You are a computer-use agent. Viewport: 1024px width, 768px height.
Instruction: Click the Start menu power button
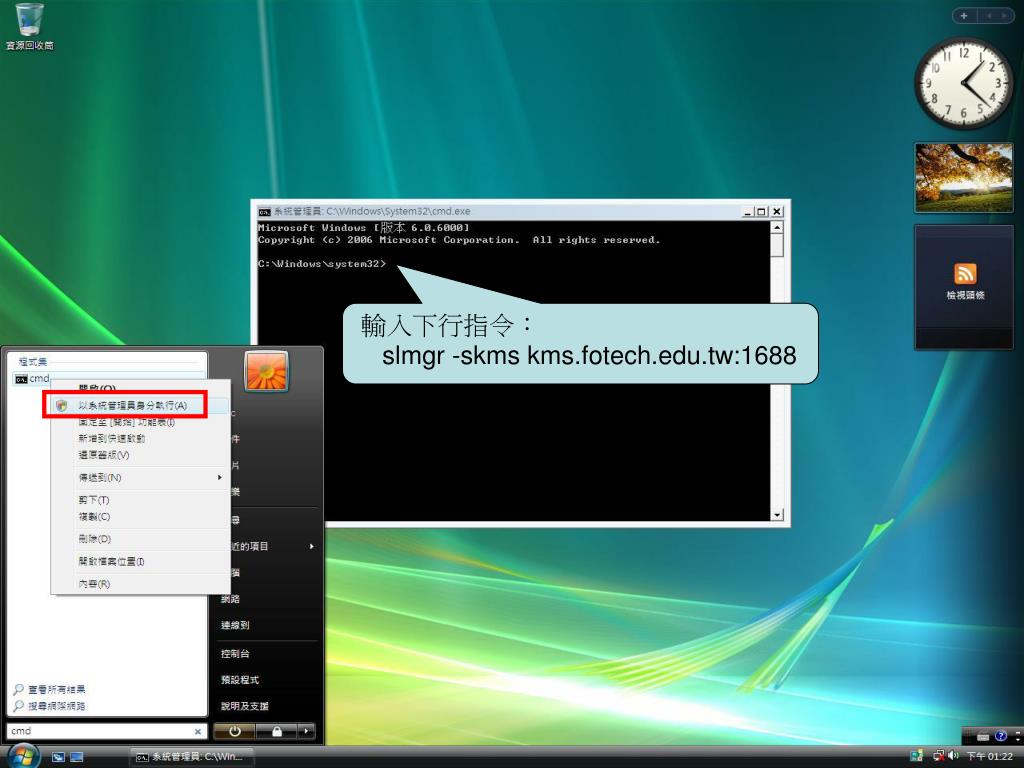[x=235, y=731]
